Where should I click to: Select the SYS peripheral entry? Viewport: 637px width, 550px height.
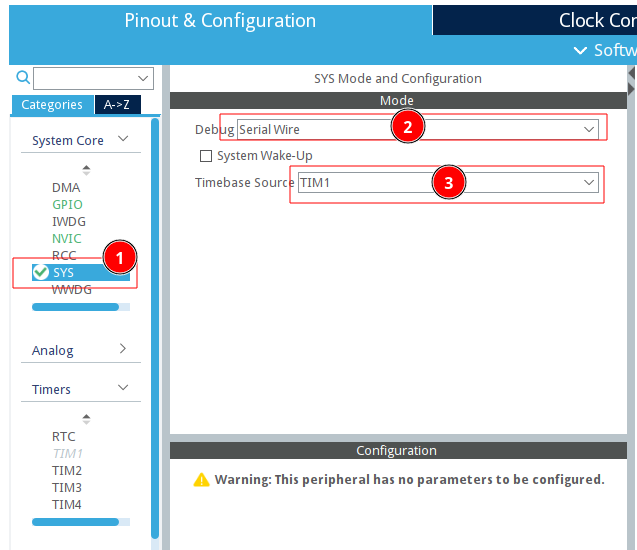pyautogui.click(x=81, y=273)
